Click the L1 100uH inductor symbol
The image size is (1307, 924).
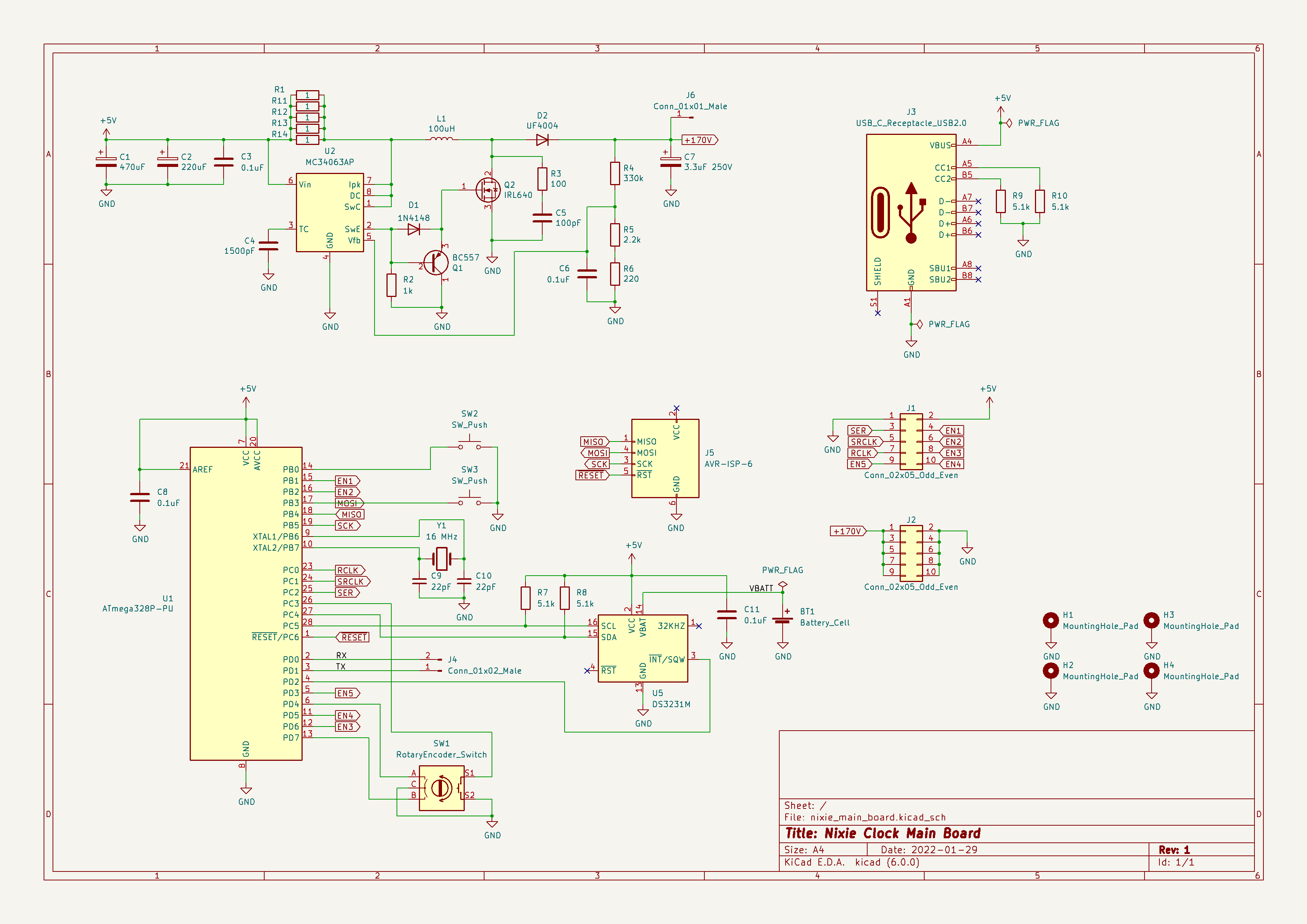pyautogui.click(x=441, y=139)
